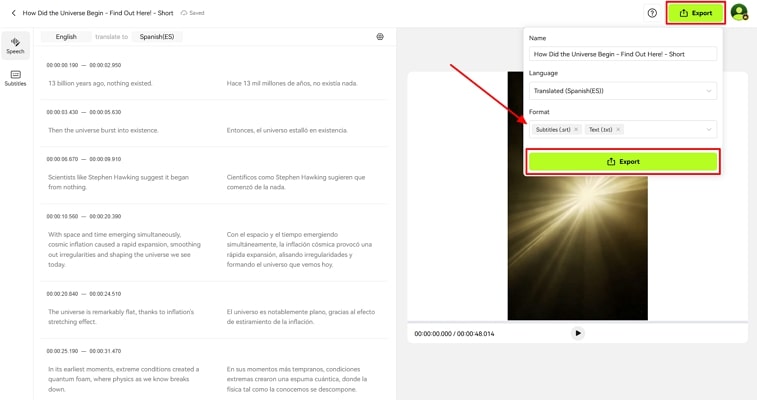The height and width of the screenshot is (400, 757).
Task: Select 'Con el espacio y el tiempo' translation
Action: (x=299, y=249)
